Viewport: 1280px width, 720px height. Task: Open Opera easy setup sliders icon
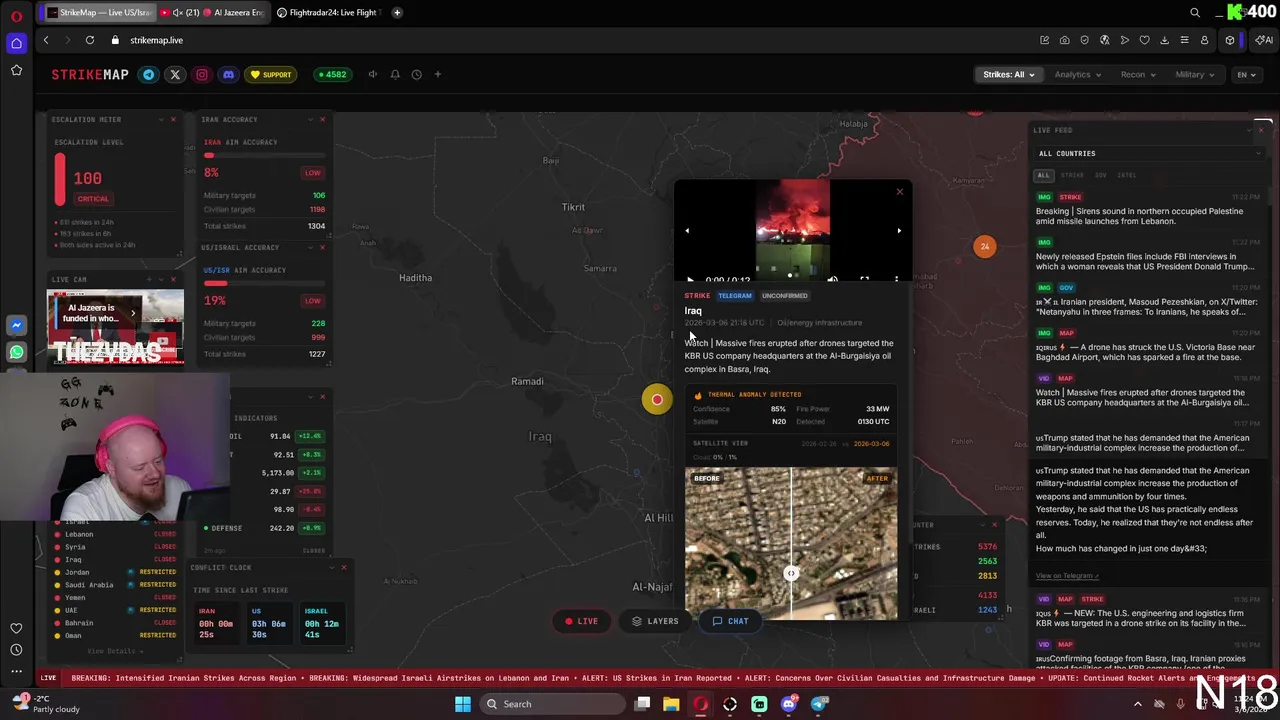1184,40
